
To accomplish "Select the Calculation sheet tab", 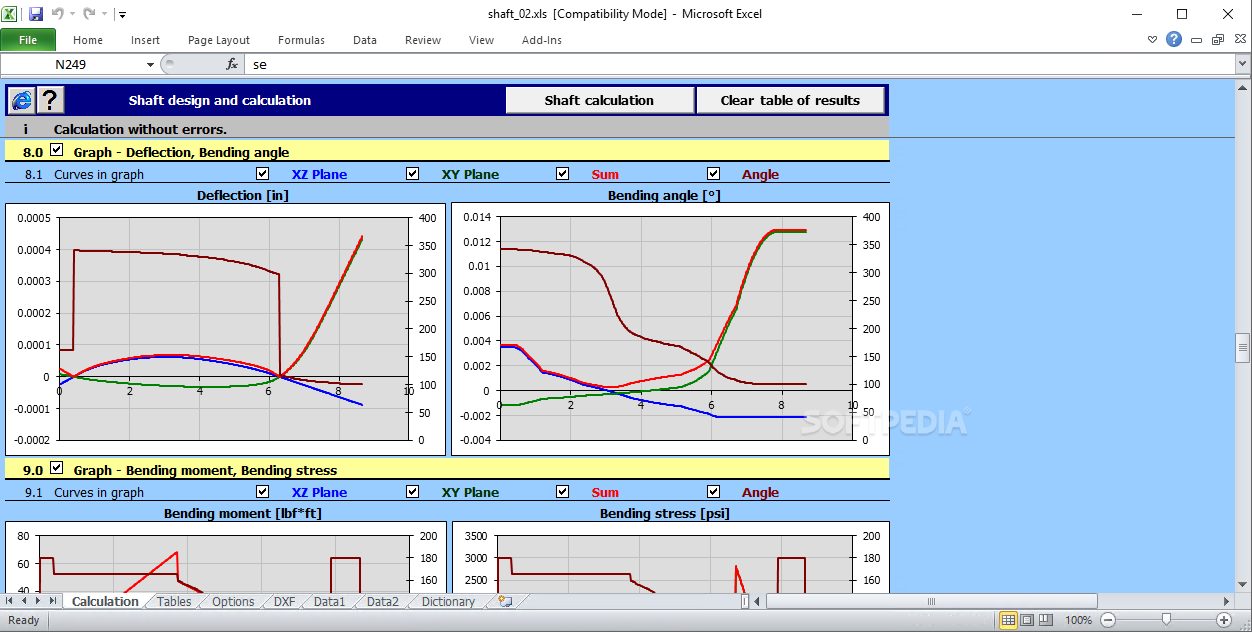I will (x=105, y=601).
